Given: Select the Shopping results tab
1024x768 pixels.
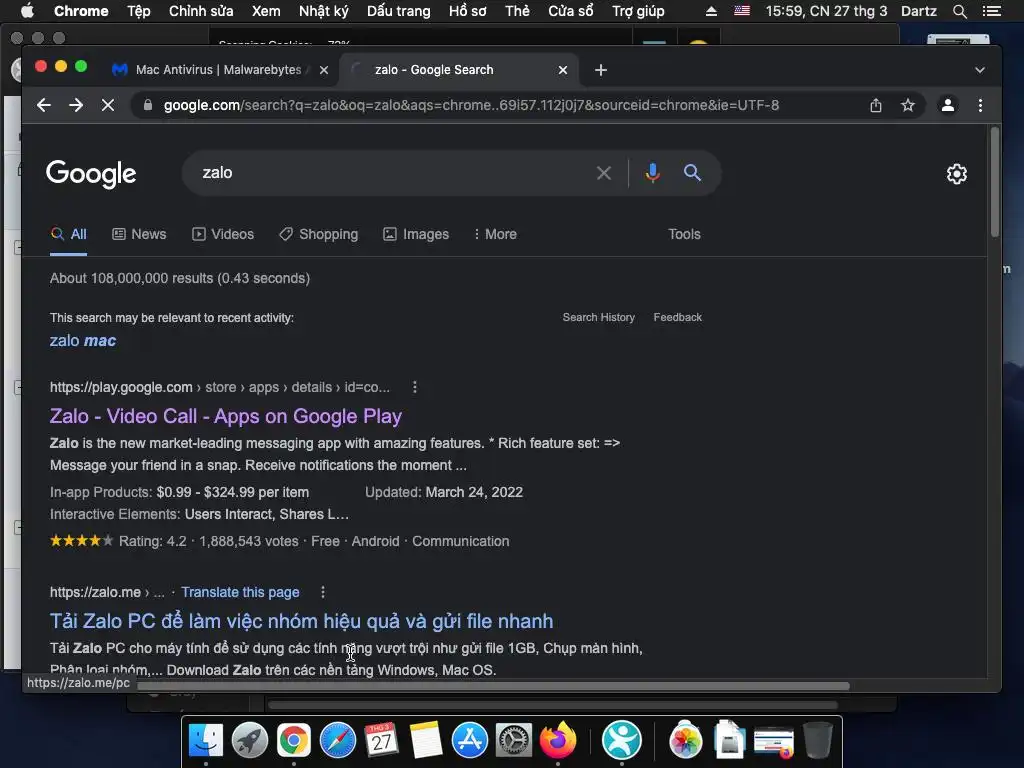Looking at the screenshot, I should 319,234.
